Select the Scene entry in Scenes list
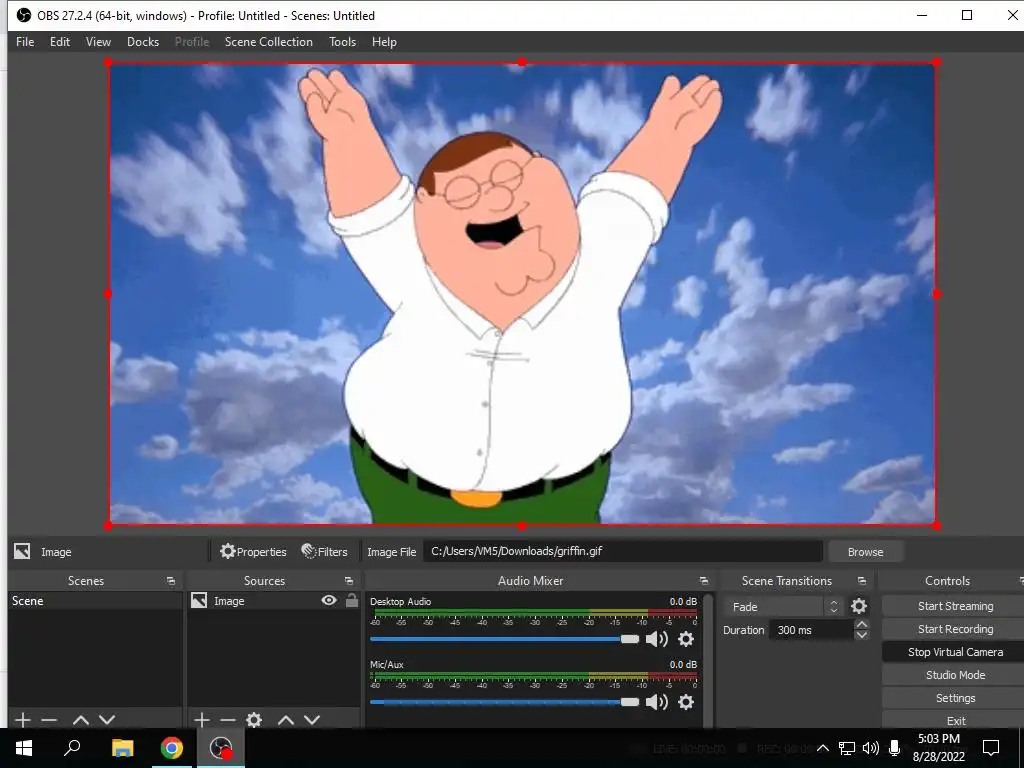The height and width of the screenshot is (768, 1024). pyautogui.click(x=95, y=601)
